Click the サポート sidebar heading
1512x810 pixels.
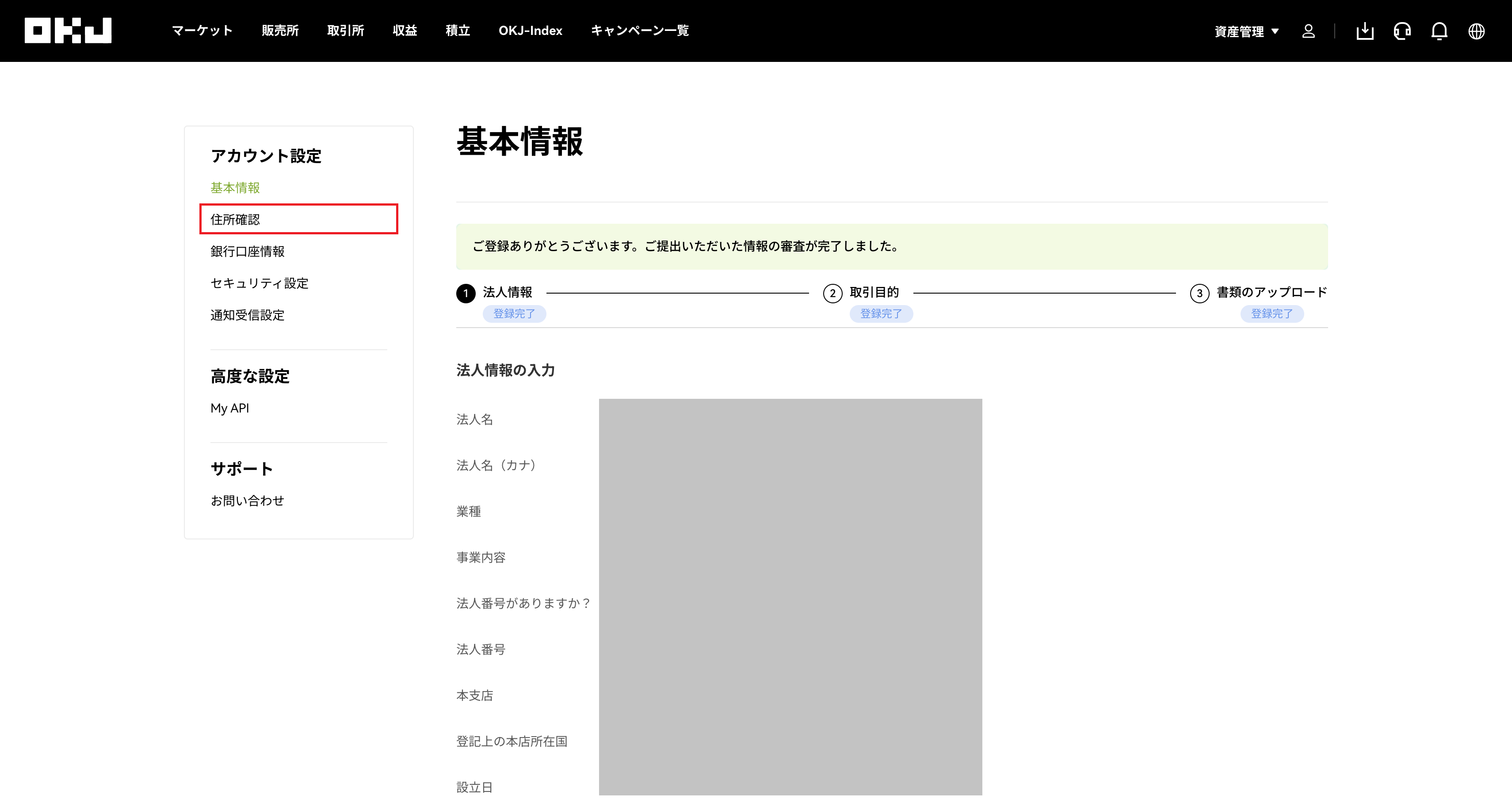pos(242,469)
